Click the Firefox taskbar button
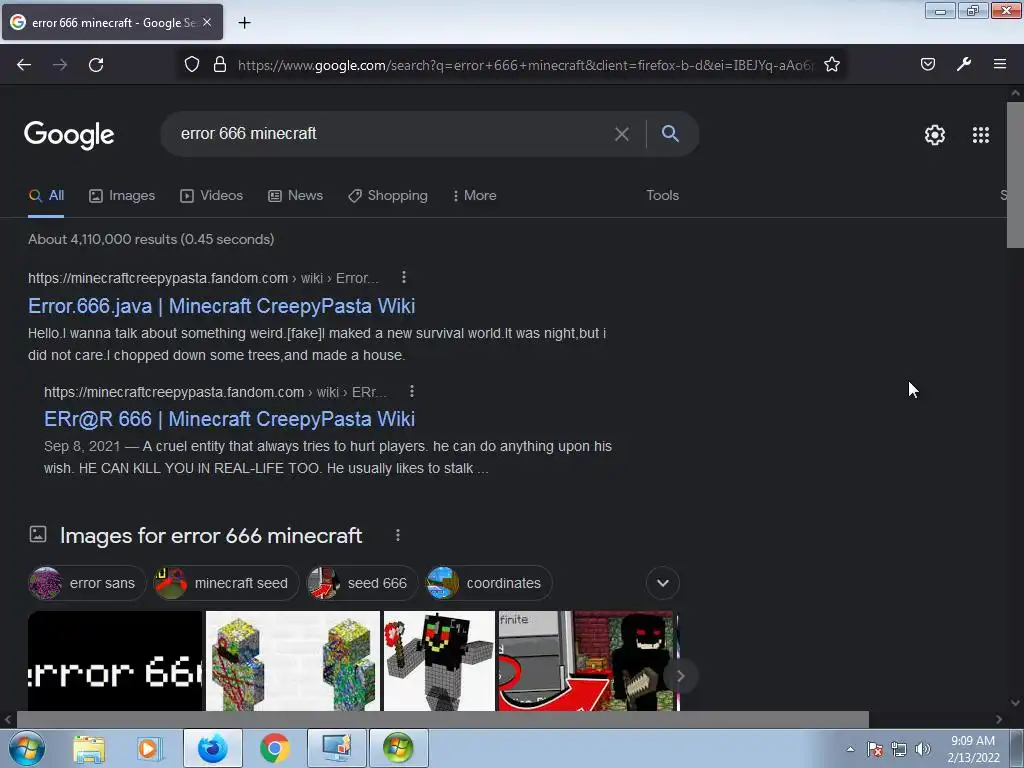 pos(213,748)
